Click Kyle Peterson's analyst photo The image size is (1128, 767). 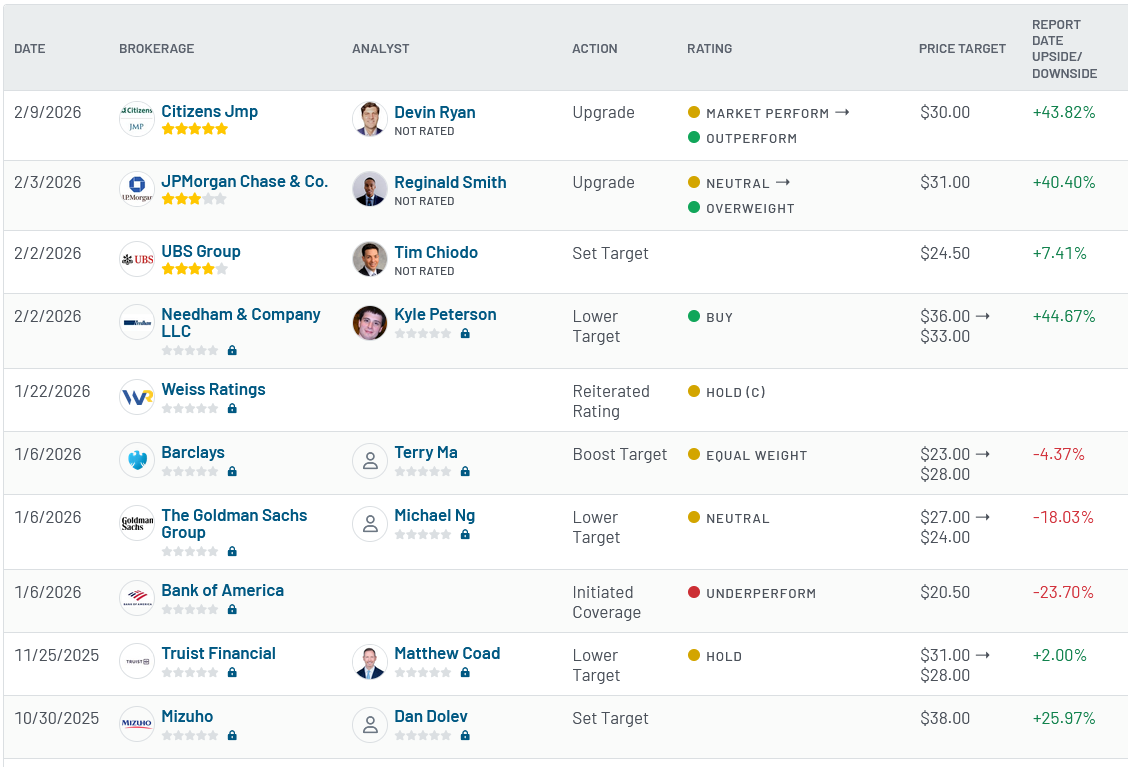(370, 322)
